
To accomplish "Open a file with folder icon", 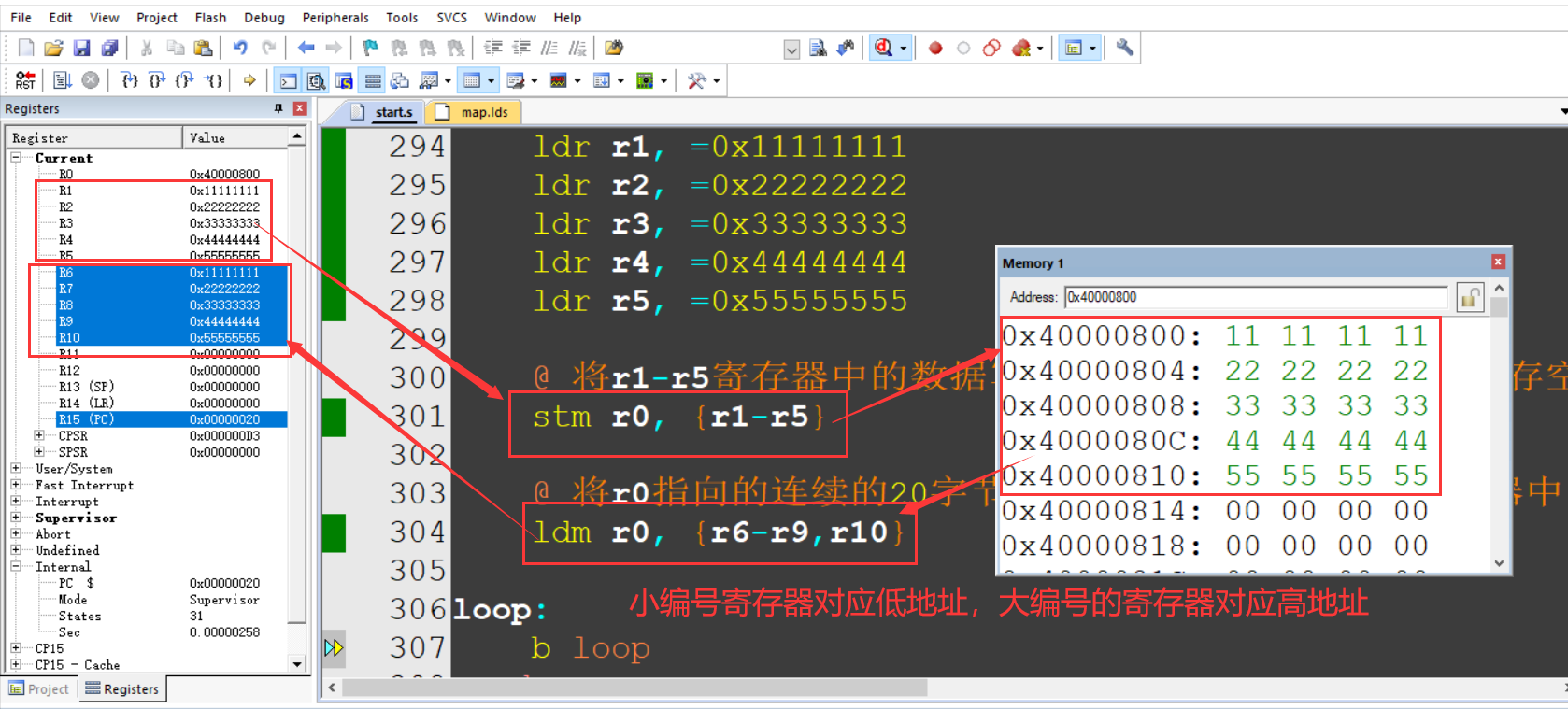I will pyautogui.click(x=53, y=48).
